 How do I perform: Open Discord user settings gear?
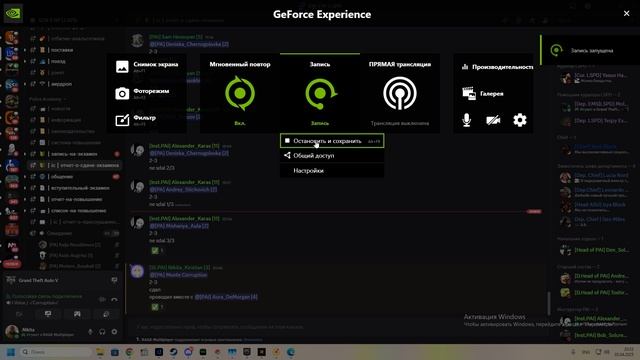[x=114, y=332]
